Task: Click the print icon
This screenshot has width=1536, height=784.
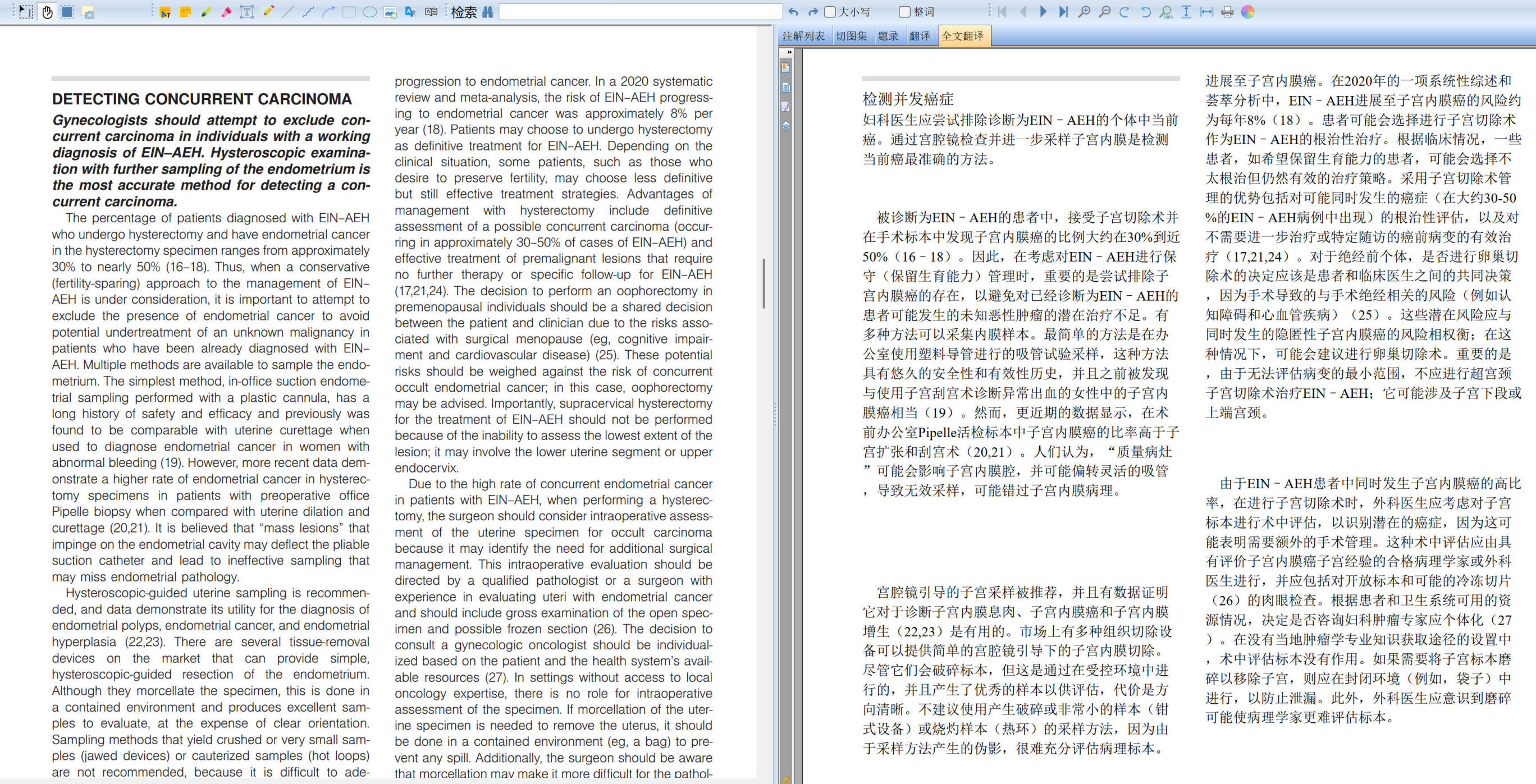Action: 1227,12
